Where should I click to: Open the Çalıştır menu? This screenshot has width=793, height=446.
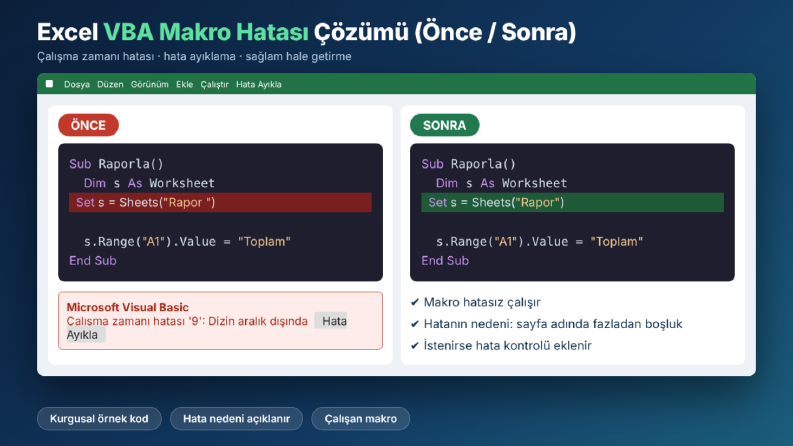coord(214,84)
